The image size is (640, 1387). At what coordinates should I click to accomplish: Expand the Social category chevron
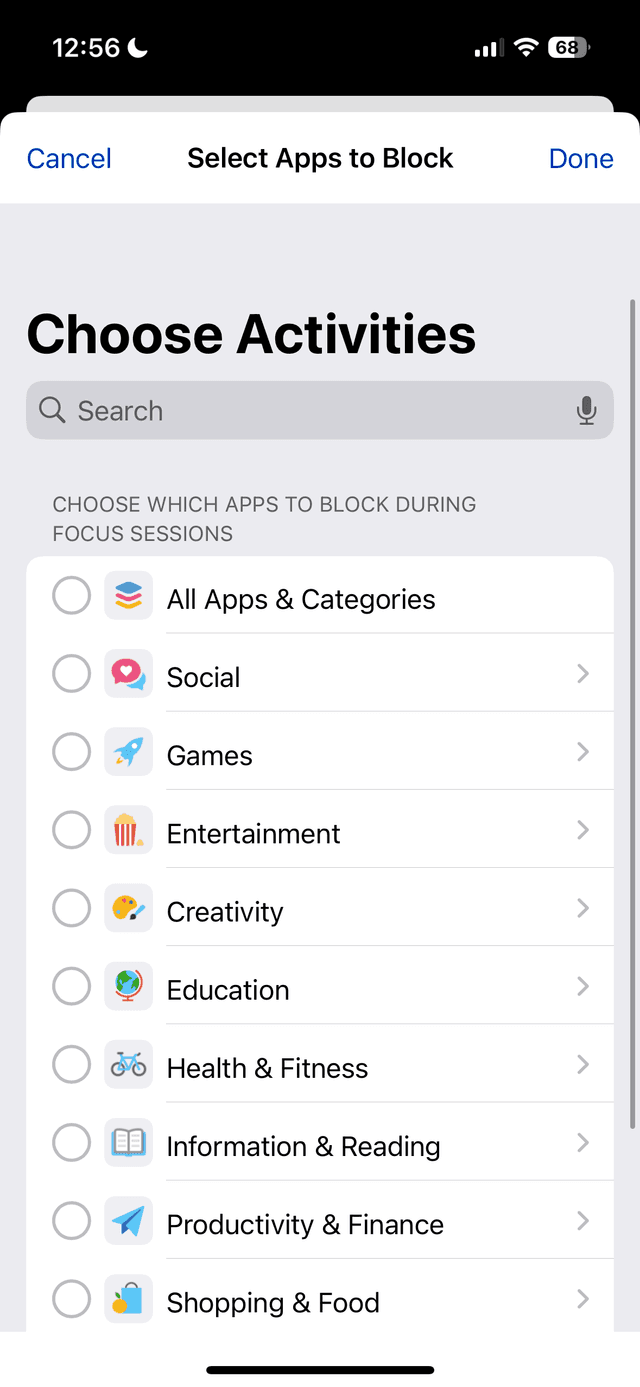coord(583,674)
